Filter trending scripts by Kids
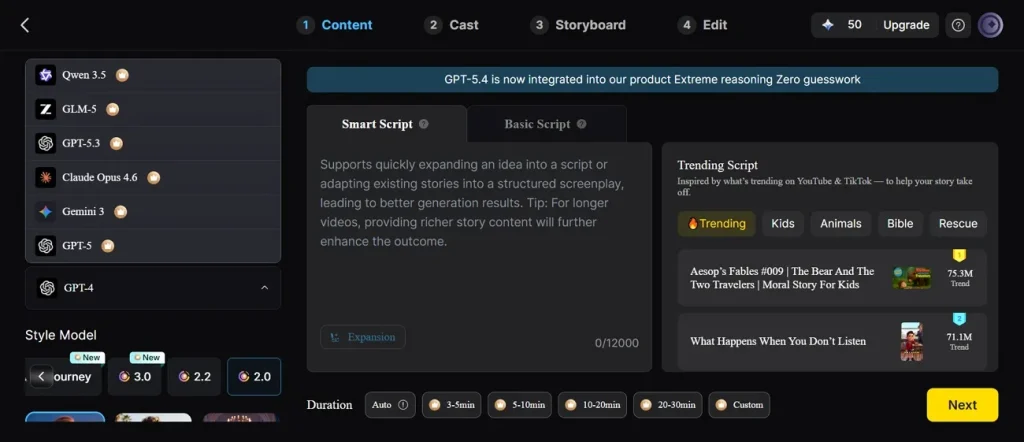The width and height of the screenshot is (1024, 442). click(782, 223)
